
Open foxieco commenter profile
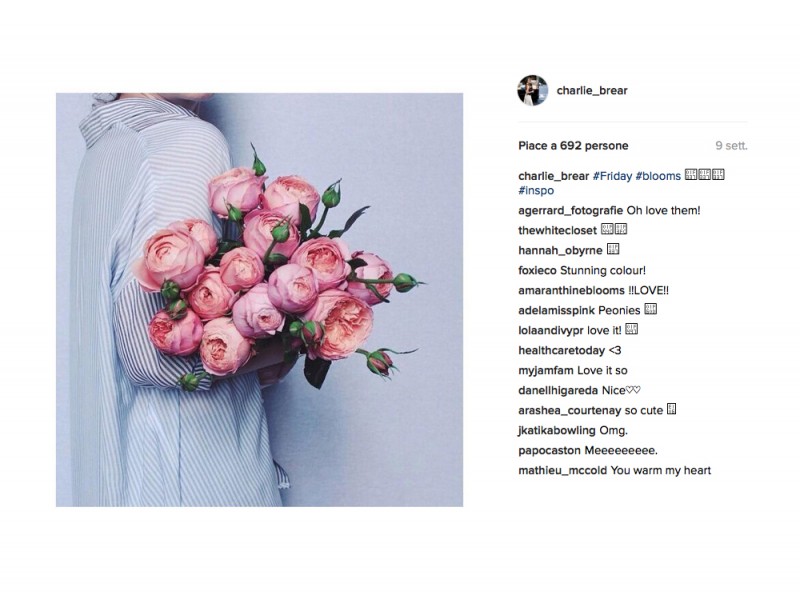(x=537, y=270)
